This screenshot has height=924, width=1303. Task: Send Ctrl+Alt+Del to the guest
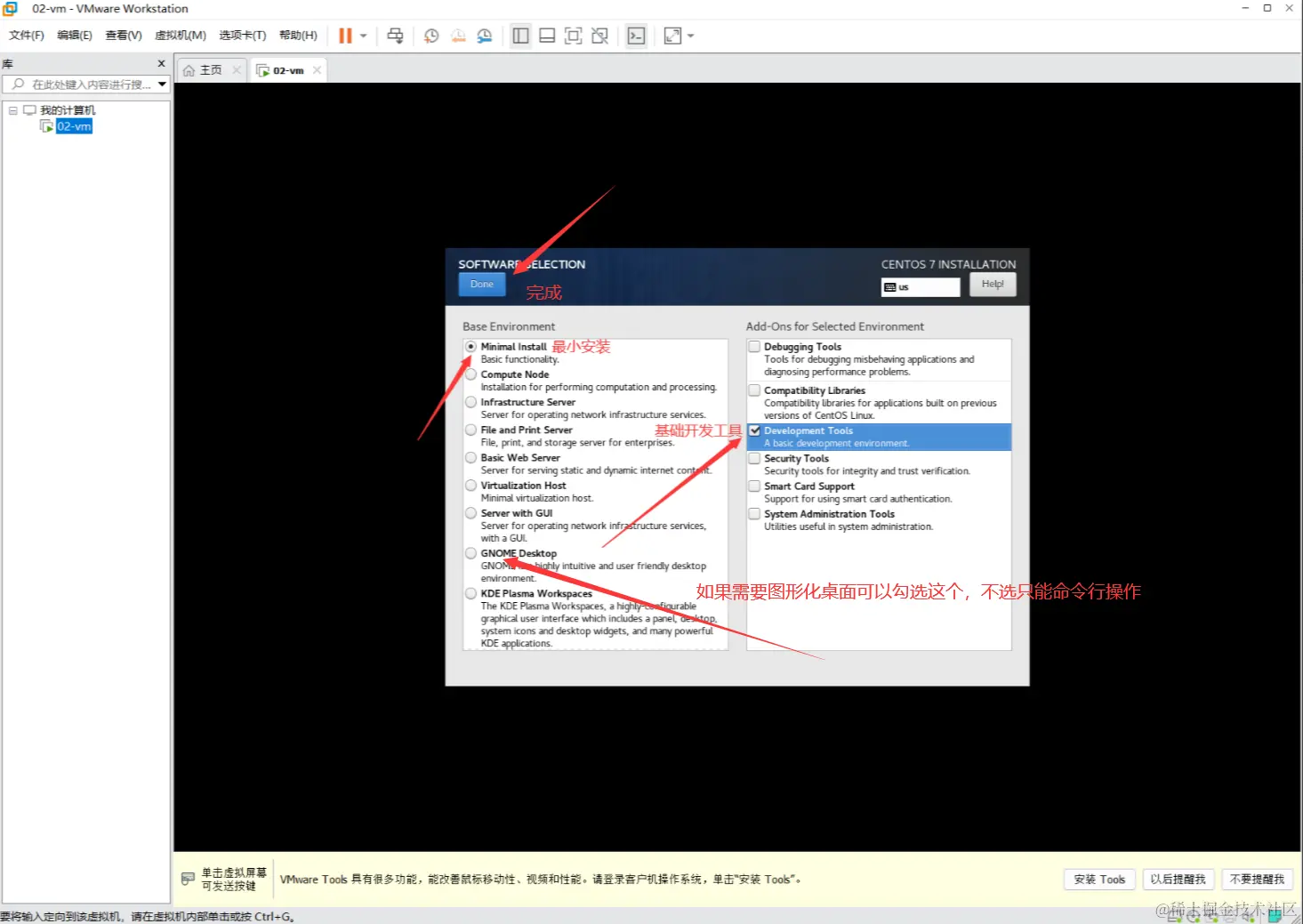click(x=395, y=36)
